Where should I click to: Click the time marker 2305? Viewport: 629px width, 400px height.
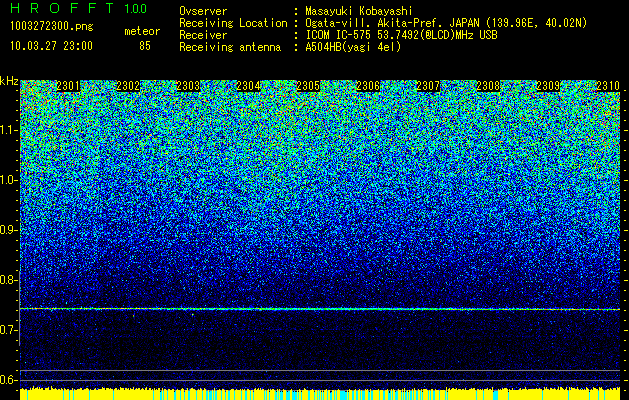[x=308, y=86]
